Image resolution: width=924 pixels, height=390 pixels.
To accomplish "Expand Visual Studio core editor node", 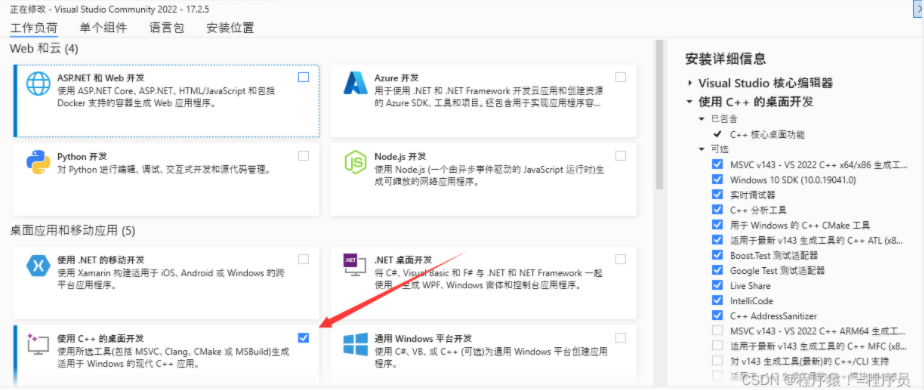I will coord(689,83).
